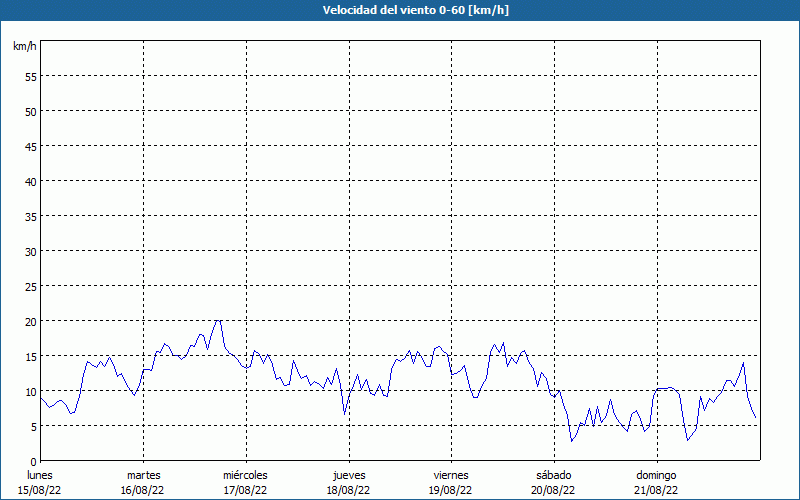Click the y-axis value '10'
The height and width of the screenshot is (500, 800).
(31, 392)
